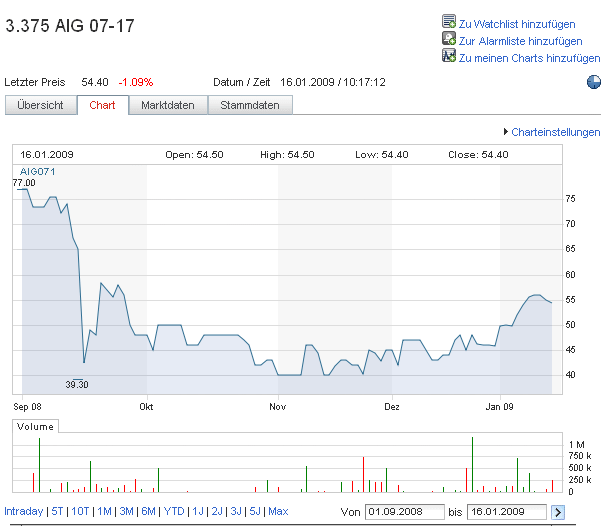Click the alarm list add icon

coord(449,38)
